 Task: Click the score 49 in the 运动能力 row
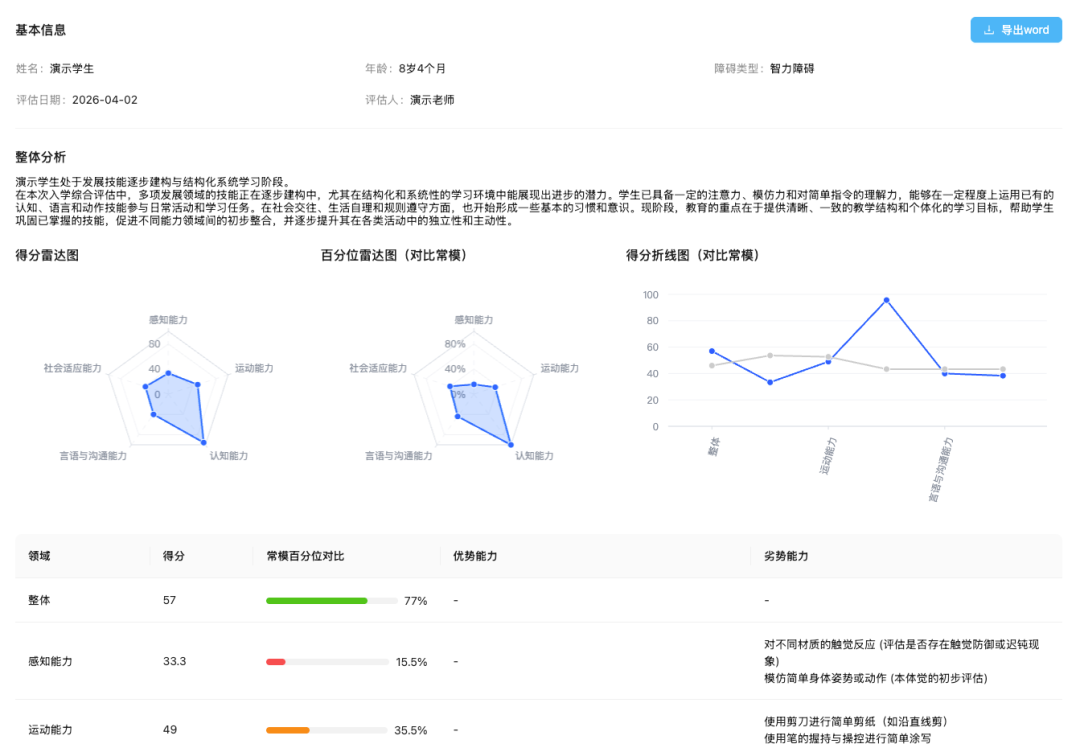170,729
